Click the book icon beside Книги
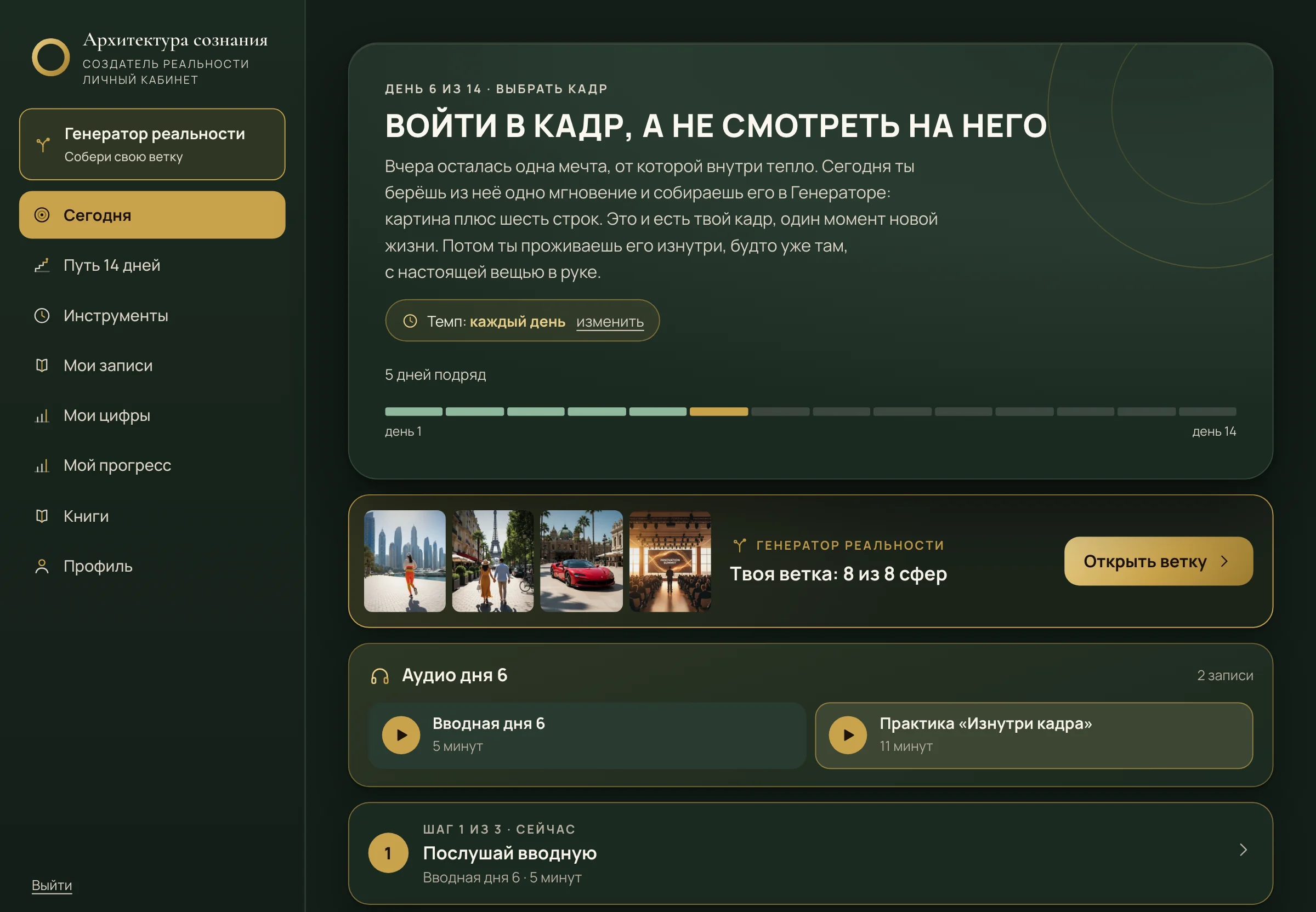 pyautogui.click(x=42, y=516)
